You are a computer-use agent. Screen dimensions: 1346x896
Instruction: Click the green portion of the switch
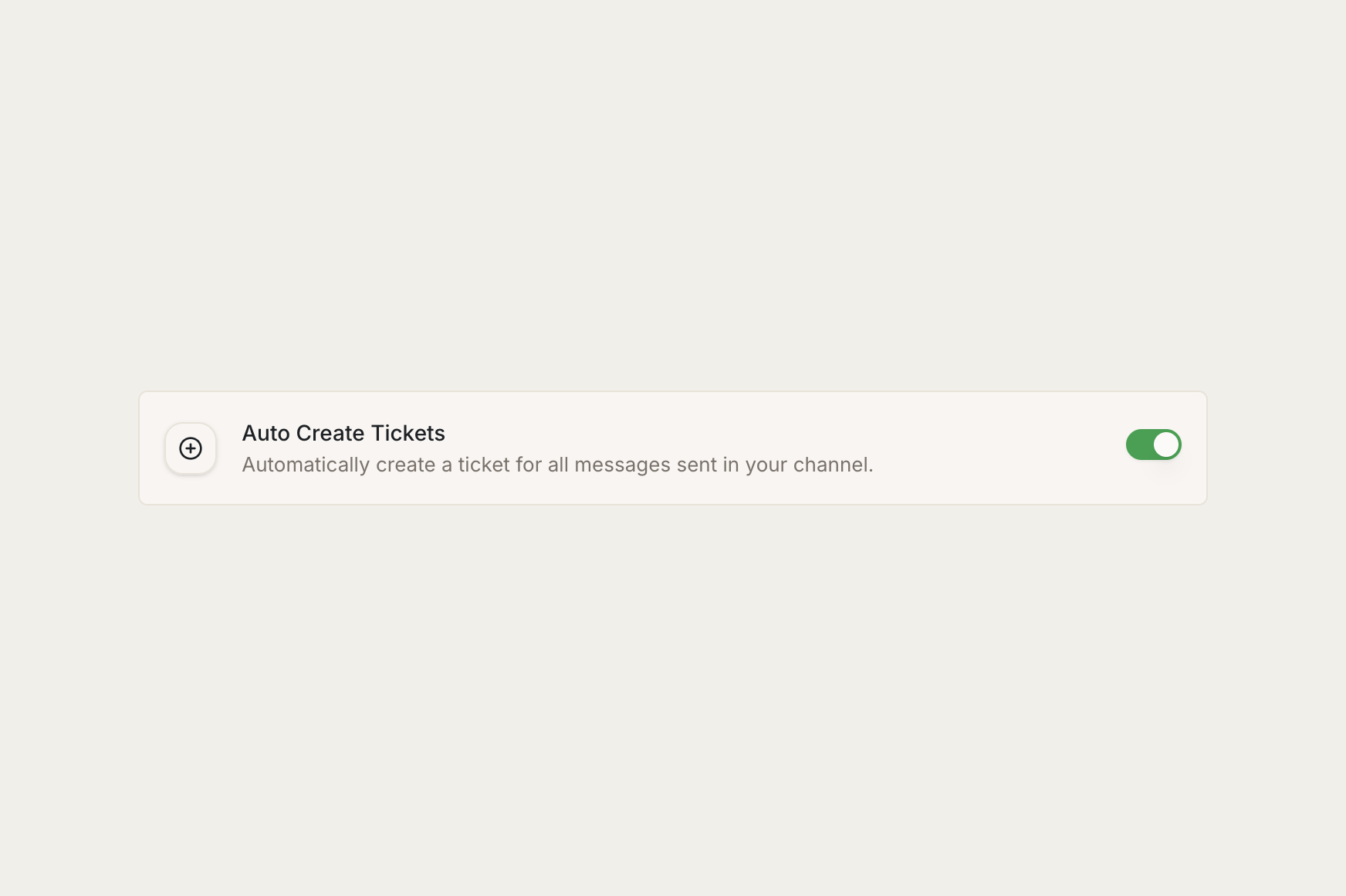(x=1139, y=445)
